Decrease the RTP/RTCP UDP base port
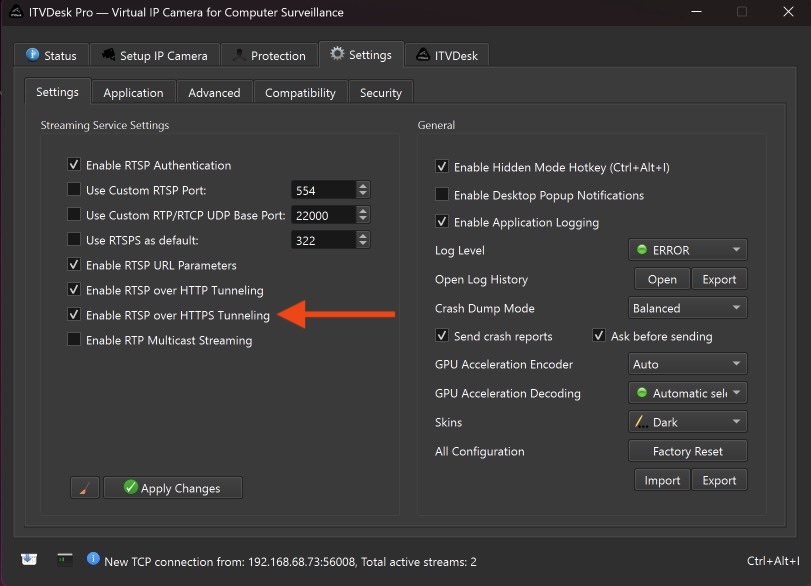This screenshot has height=586, width=811. pyautogui.click(x=363, y=219)
